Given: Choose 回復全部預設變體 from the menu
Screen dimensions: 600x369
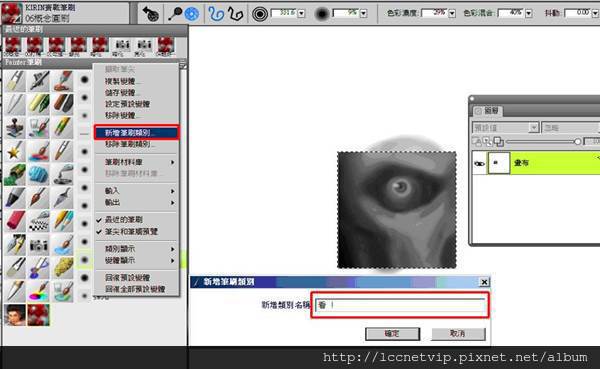Looking at the screenshot, I should pos(136,289).
